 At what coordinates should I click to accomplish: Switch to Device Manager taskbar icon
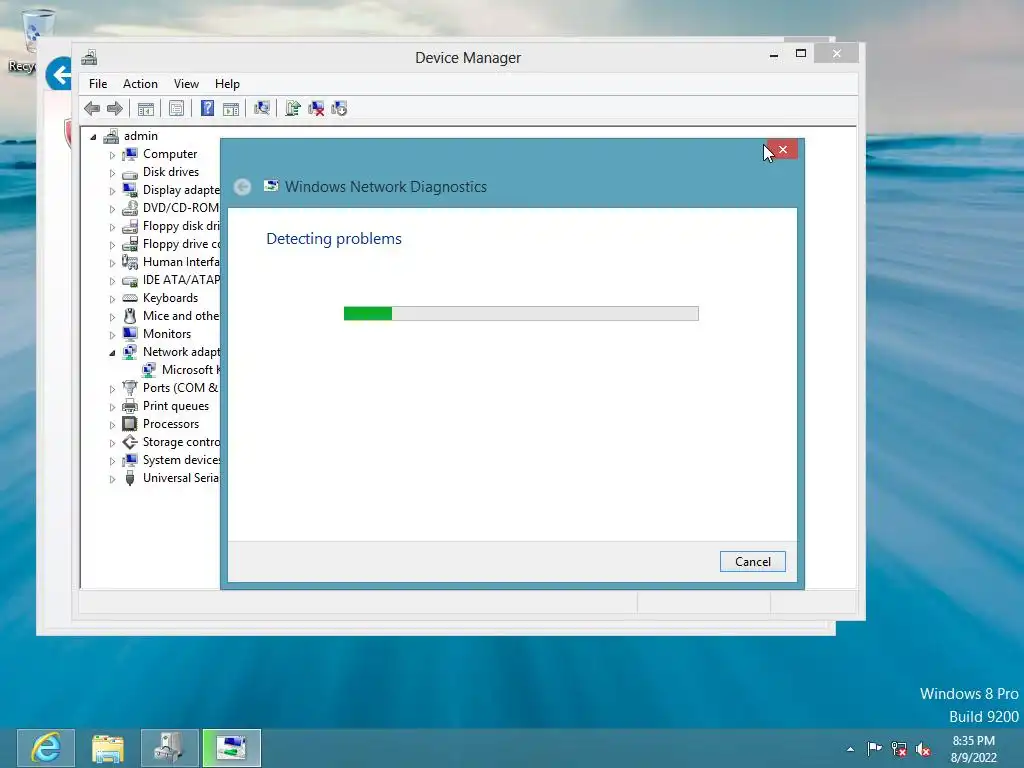[x=170, y=748]
